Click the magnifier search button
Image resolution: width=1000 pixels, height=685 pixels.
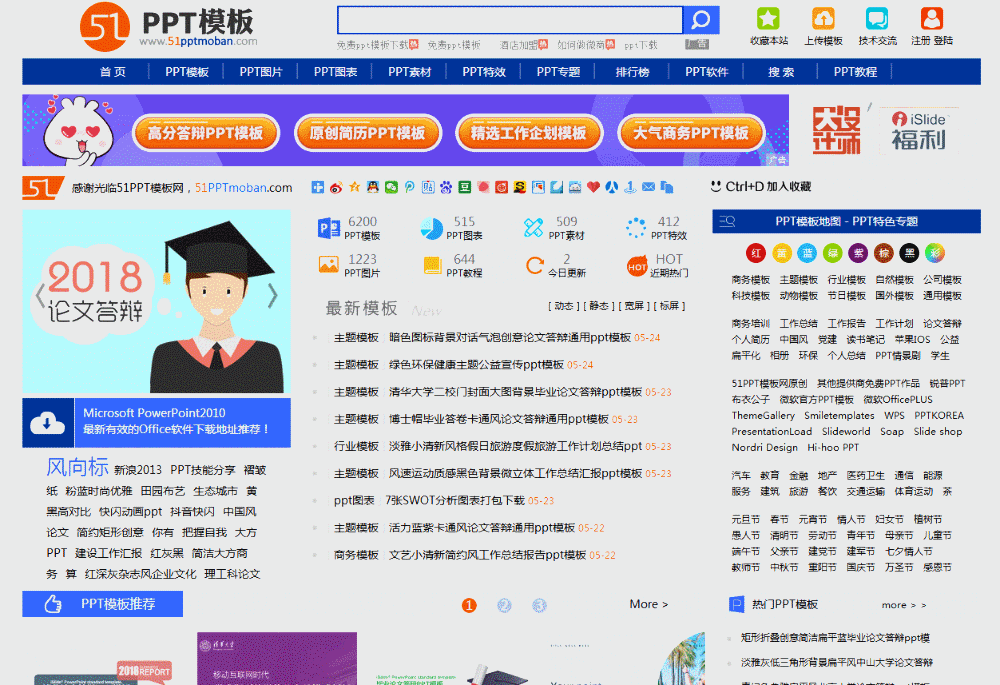pyautogui.click(x=701, y=20)
